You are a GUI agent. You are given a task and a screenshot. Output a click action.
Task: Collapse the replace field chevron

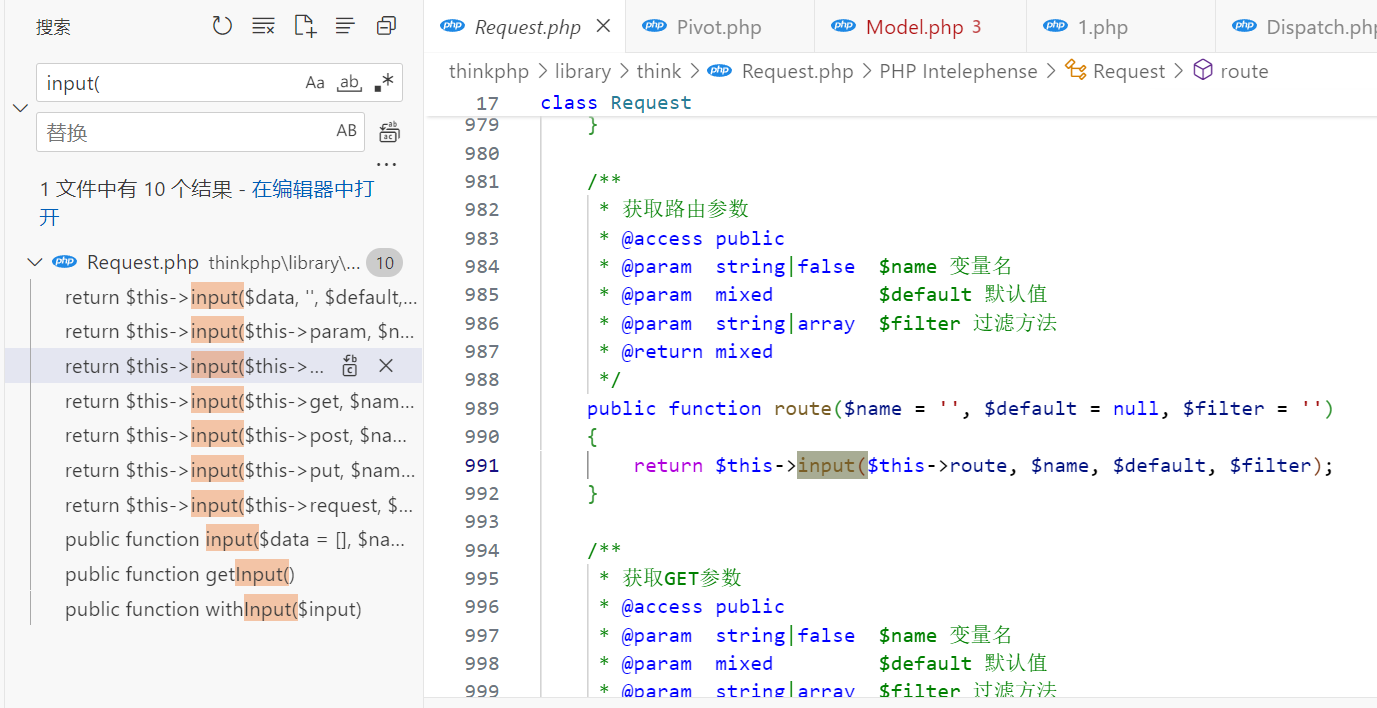point(20,107)
